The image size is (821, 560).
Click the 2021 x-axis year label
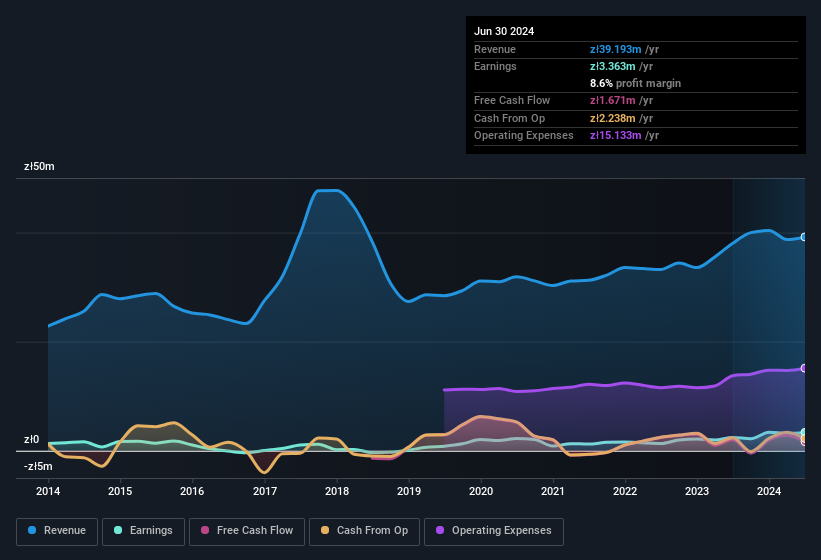553,491
